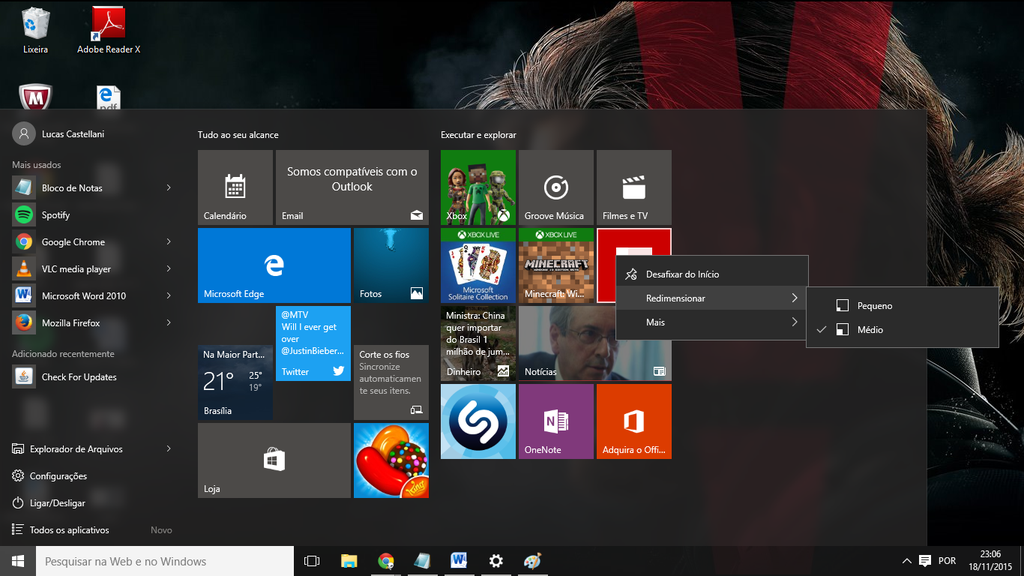The height and width of the screenshot is (576, 1024).
Task: Select the Adobe Reader X desktop icon
Action: pos(108,31)
